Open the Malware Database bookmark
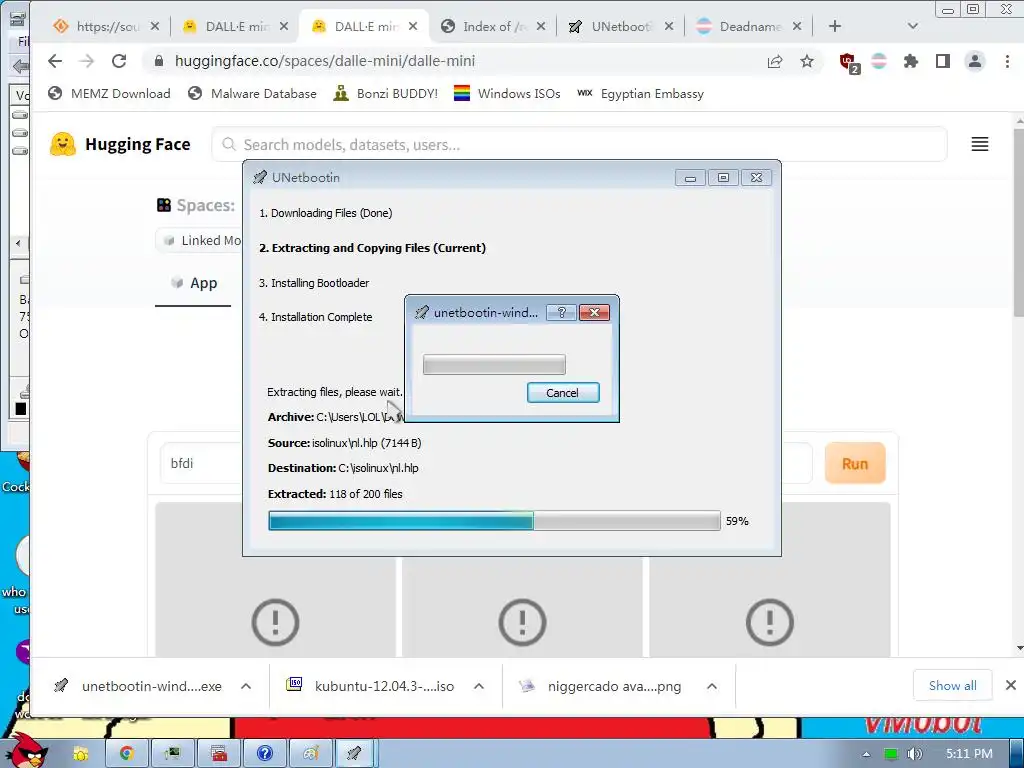Image resolution: width=1024 pixels, height=768 pixels. (x=252, y=93)
